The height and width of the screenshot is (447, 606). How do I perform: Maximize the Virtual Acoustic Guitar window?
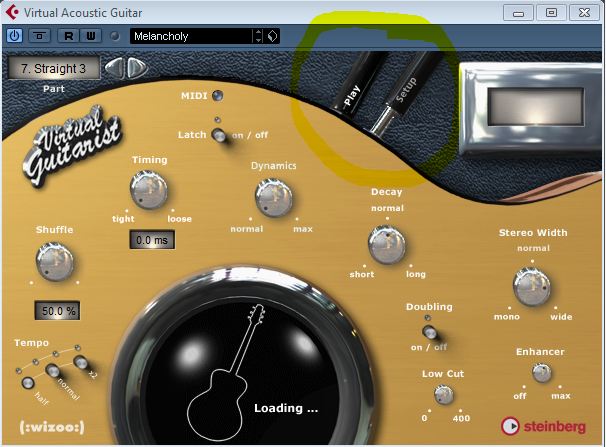(x=552, y=13)
